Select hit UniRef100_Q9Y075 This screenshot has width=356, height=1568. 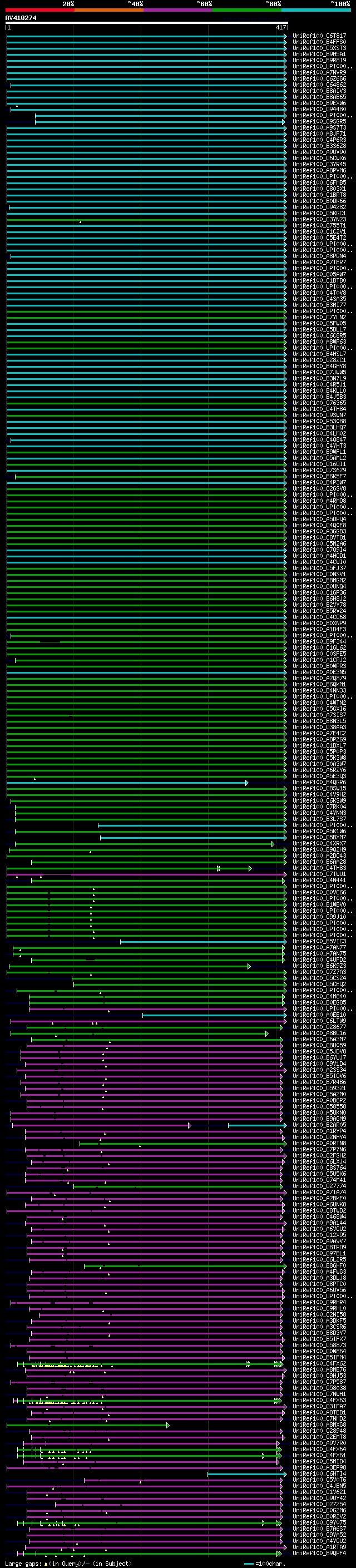click(x=319, y=1522)
